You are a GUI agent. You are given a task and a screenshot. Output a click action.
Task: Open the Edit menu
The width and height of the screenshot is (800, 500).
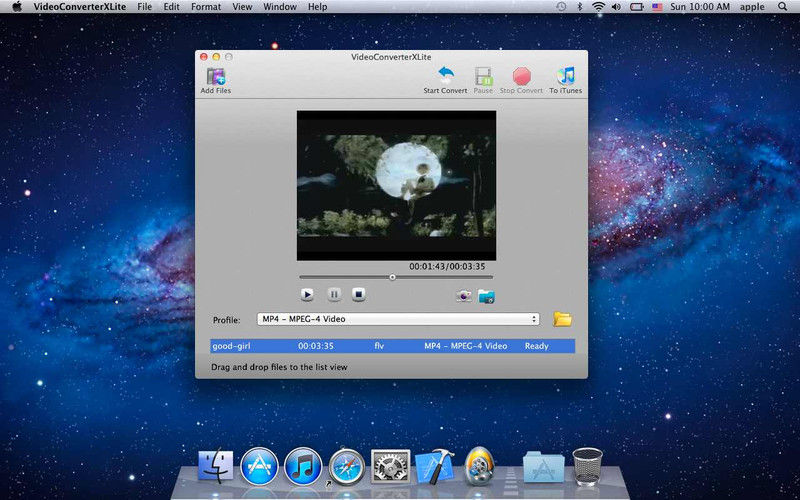[x=171, y=7]
